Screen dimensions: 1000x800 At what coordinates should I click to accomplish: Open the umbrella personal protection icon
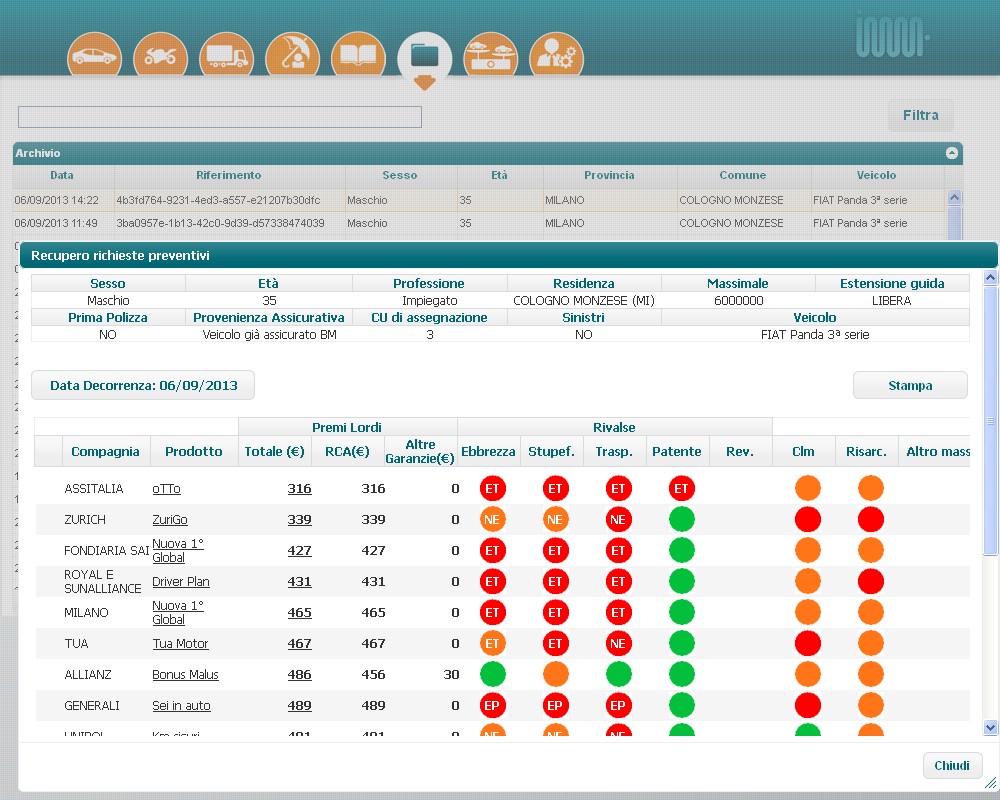pos(292,56)
